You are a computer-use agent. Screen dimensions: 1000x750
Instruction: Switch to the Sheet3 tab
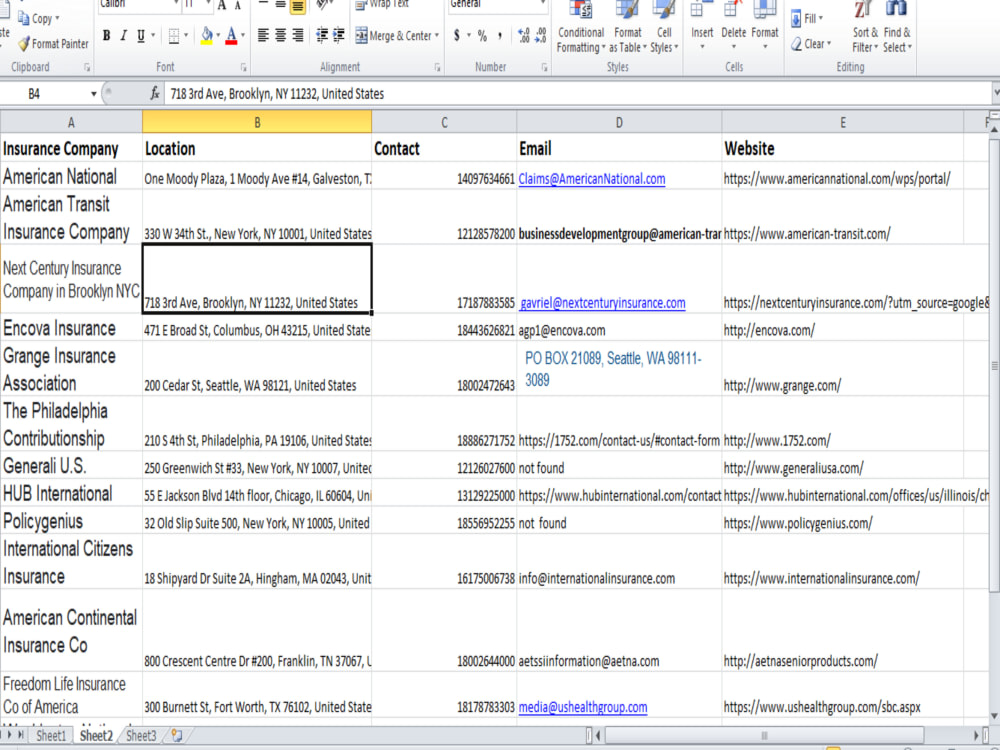tap(141, 736)
